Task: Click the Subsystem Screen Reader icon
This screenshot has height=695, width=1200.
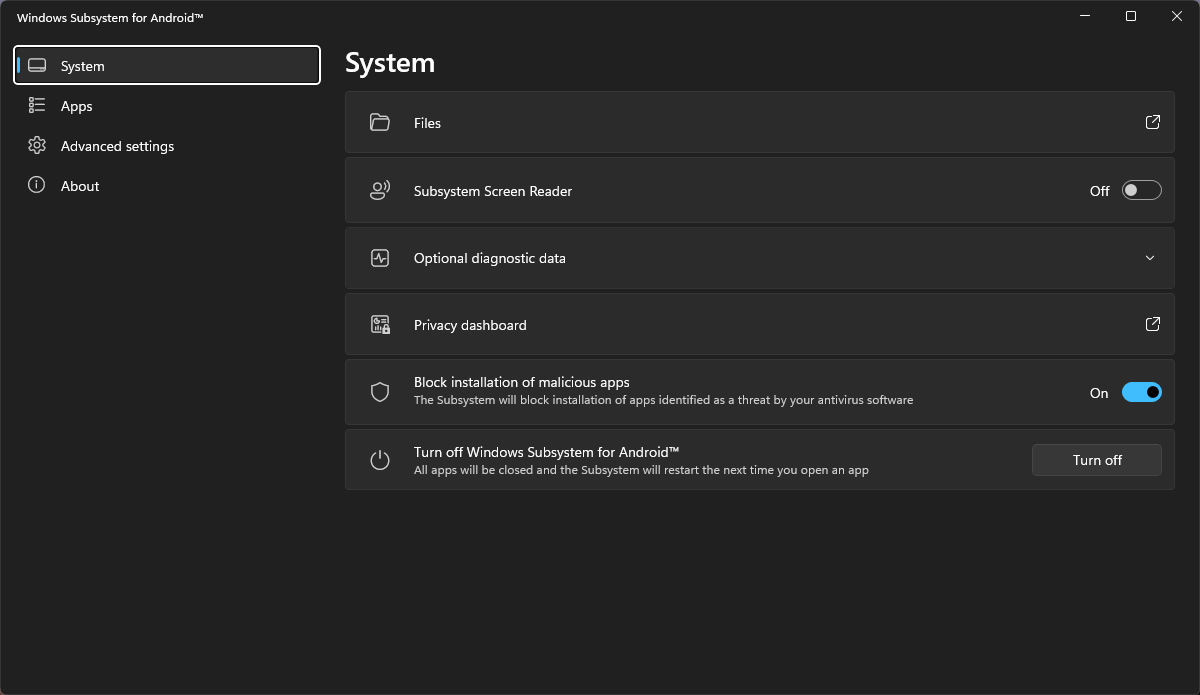Action: pyautogui.click(x=379, y=191)
